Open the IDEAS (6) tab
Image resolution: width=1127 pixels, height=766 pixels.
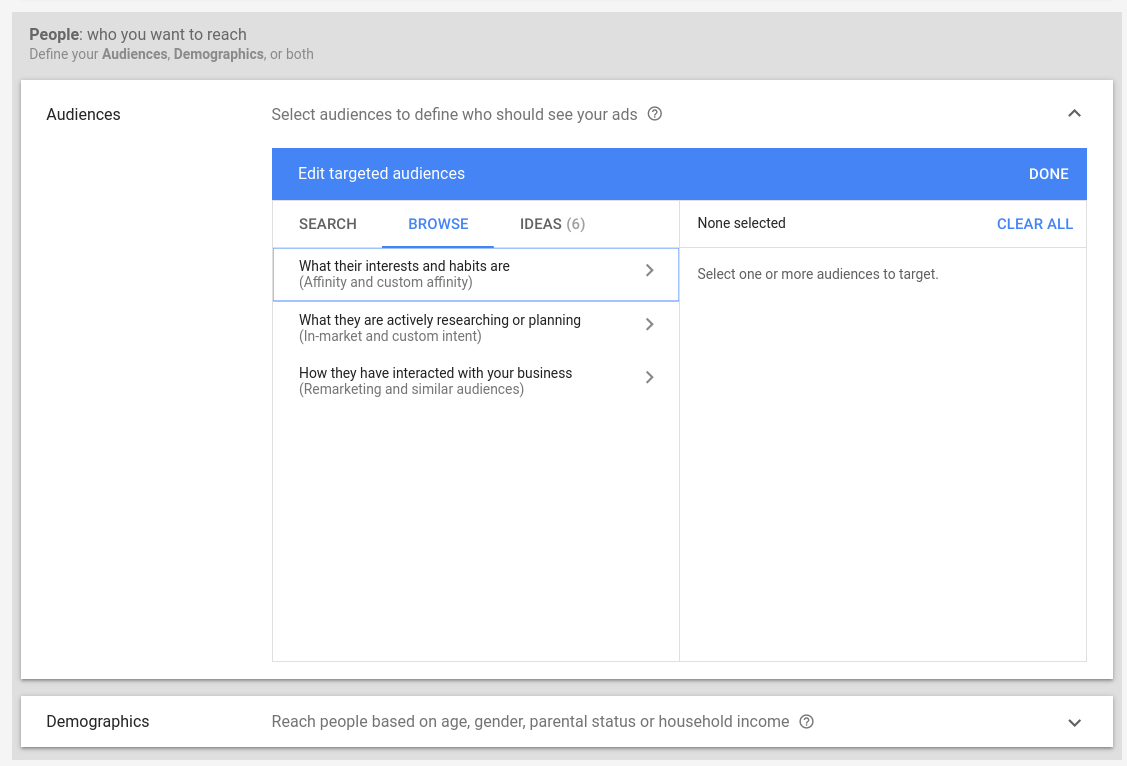[552, 224]
